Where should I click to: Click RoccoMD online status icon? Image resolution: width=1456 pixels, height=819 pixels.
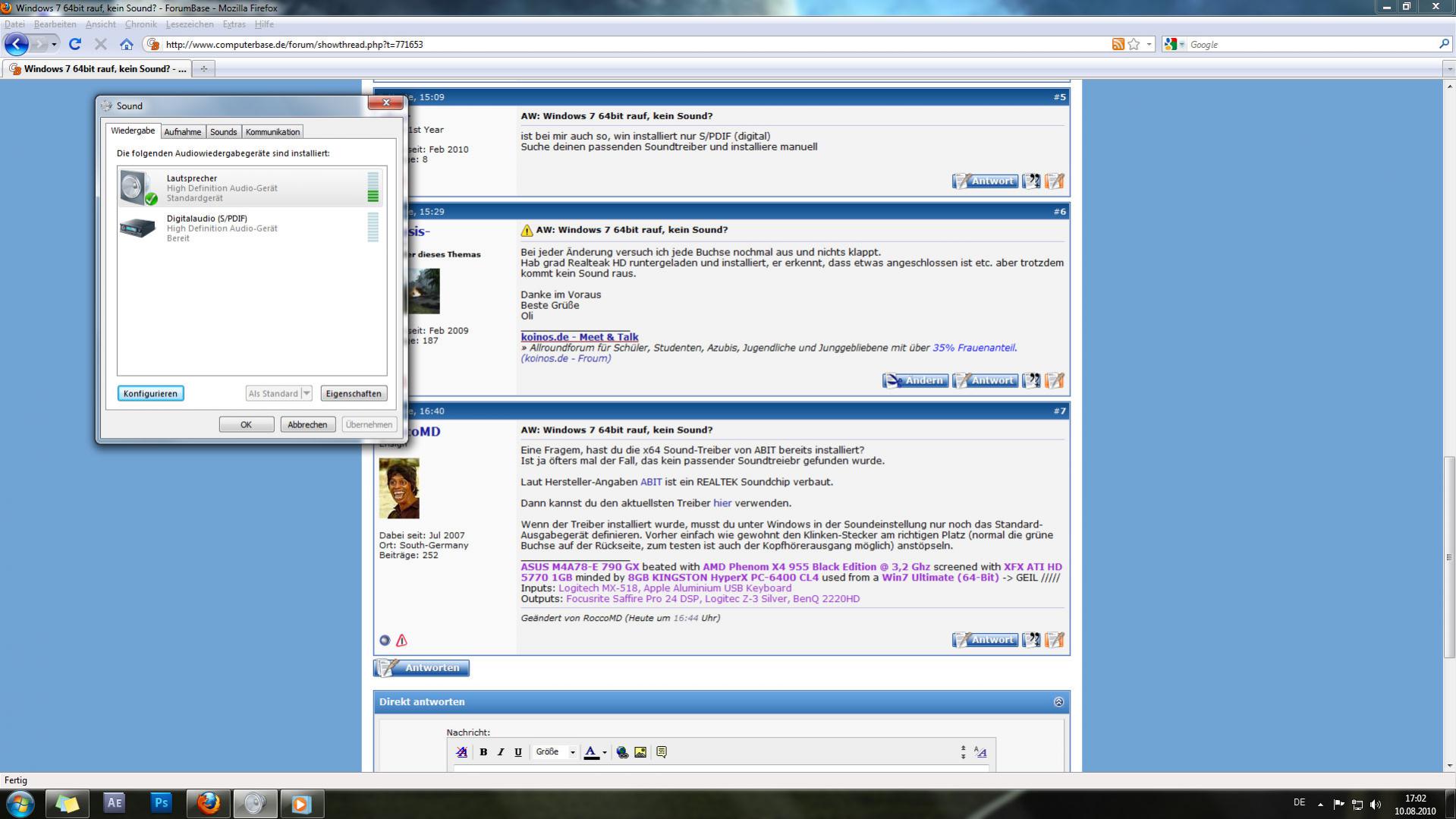[385, 641]
